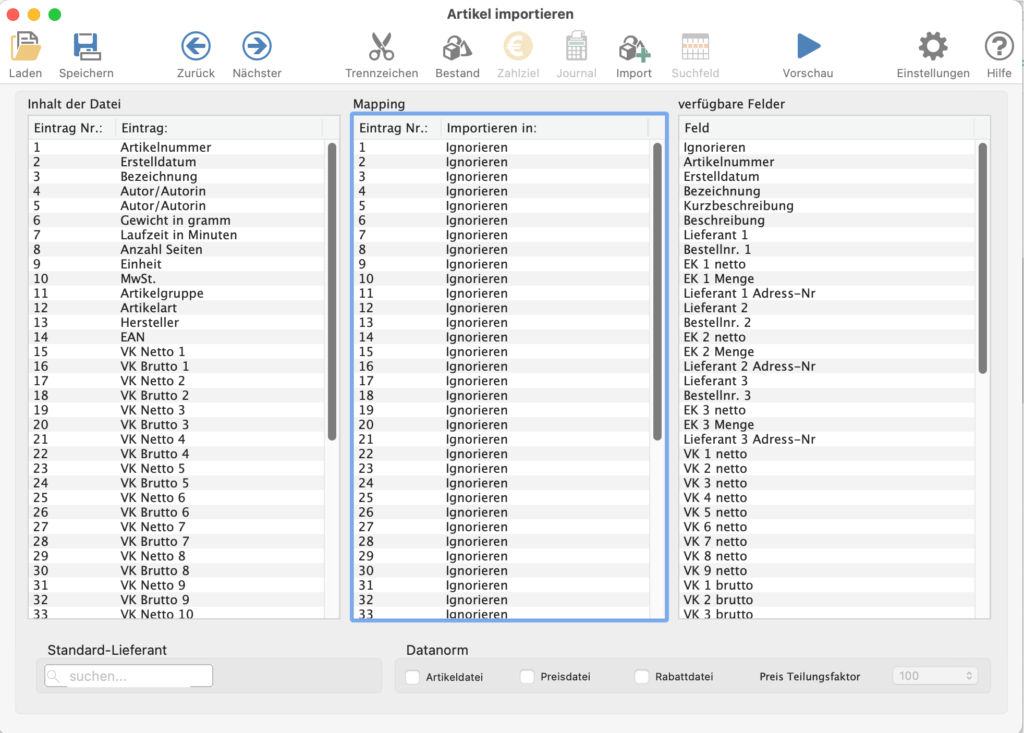Select 'EK 1 netto' field
This screenshot has height=733, width=1024.
pos(714,265)
